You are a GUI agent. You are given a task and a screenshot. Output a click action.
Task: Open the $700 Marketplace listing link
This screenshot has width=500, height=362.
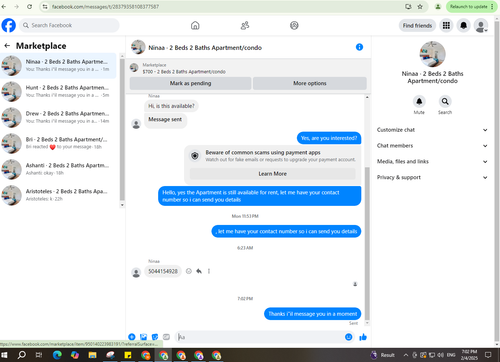[x=184, y=72]
